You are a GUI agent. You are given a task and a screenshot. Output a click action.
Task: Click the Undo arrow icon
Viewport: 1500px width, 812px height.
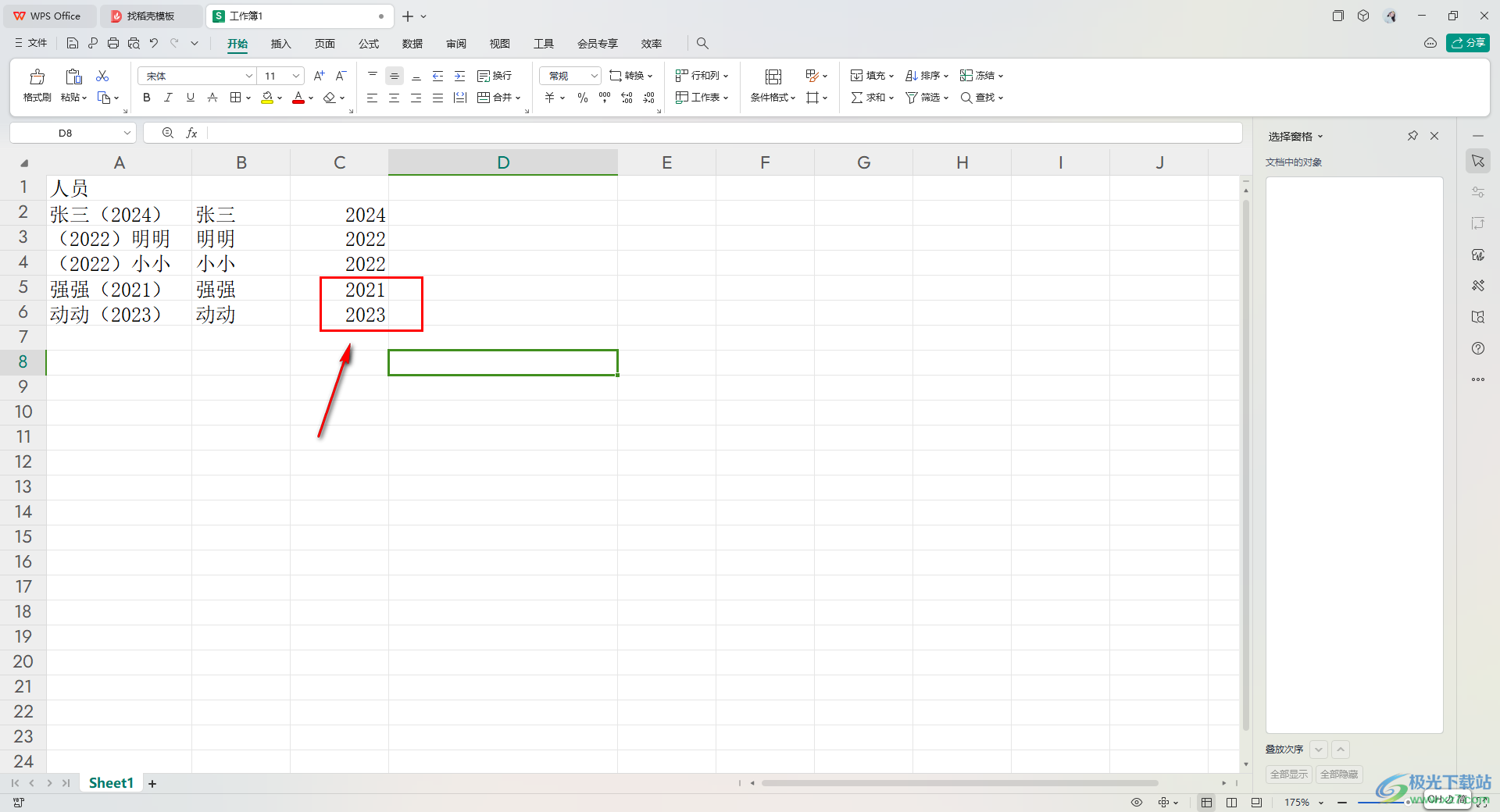pyautogui.click(x=154, y=43)
